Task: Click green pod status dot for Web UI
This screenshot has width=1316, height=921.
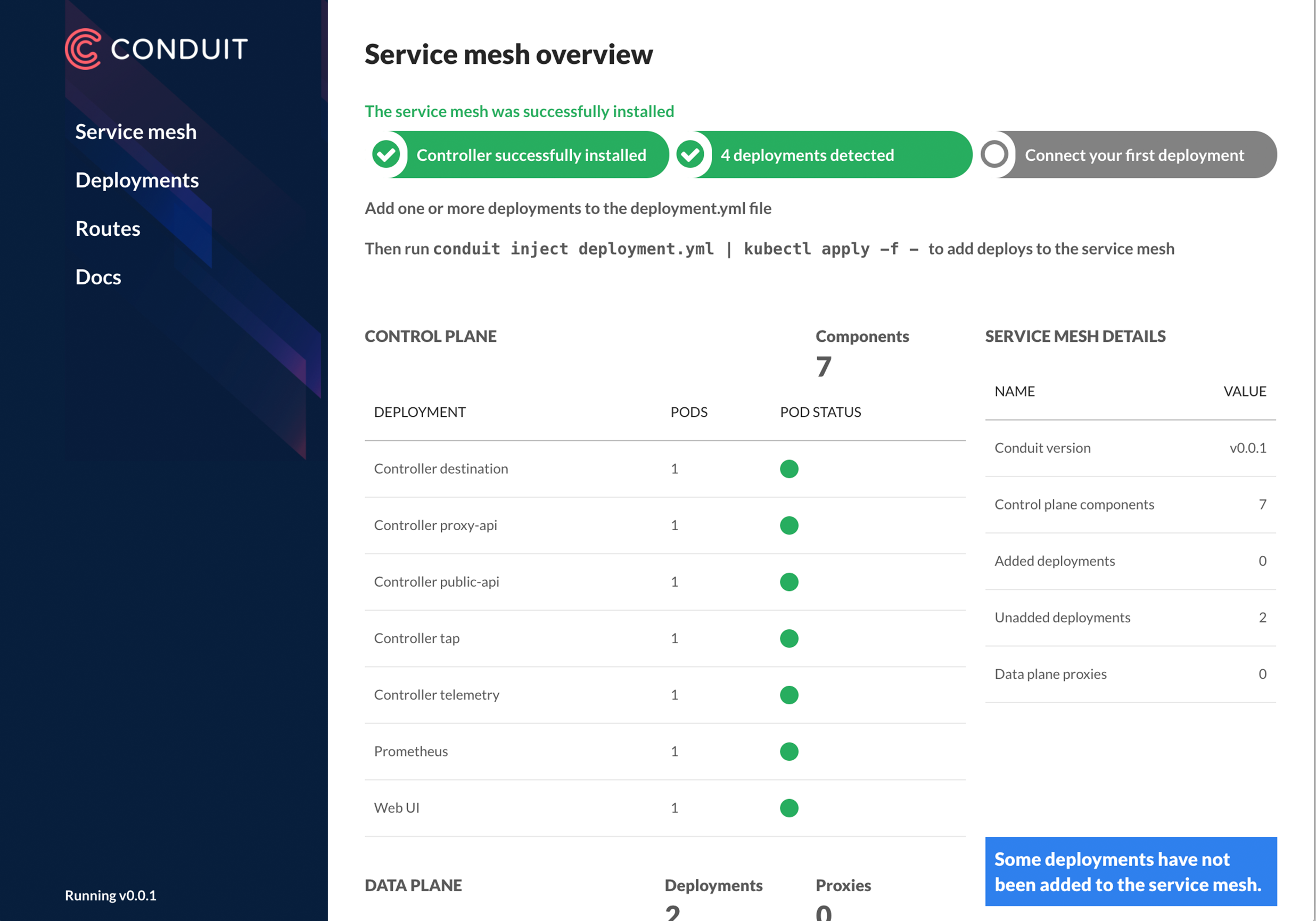Action: 788,808
